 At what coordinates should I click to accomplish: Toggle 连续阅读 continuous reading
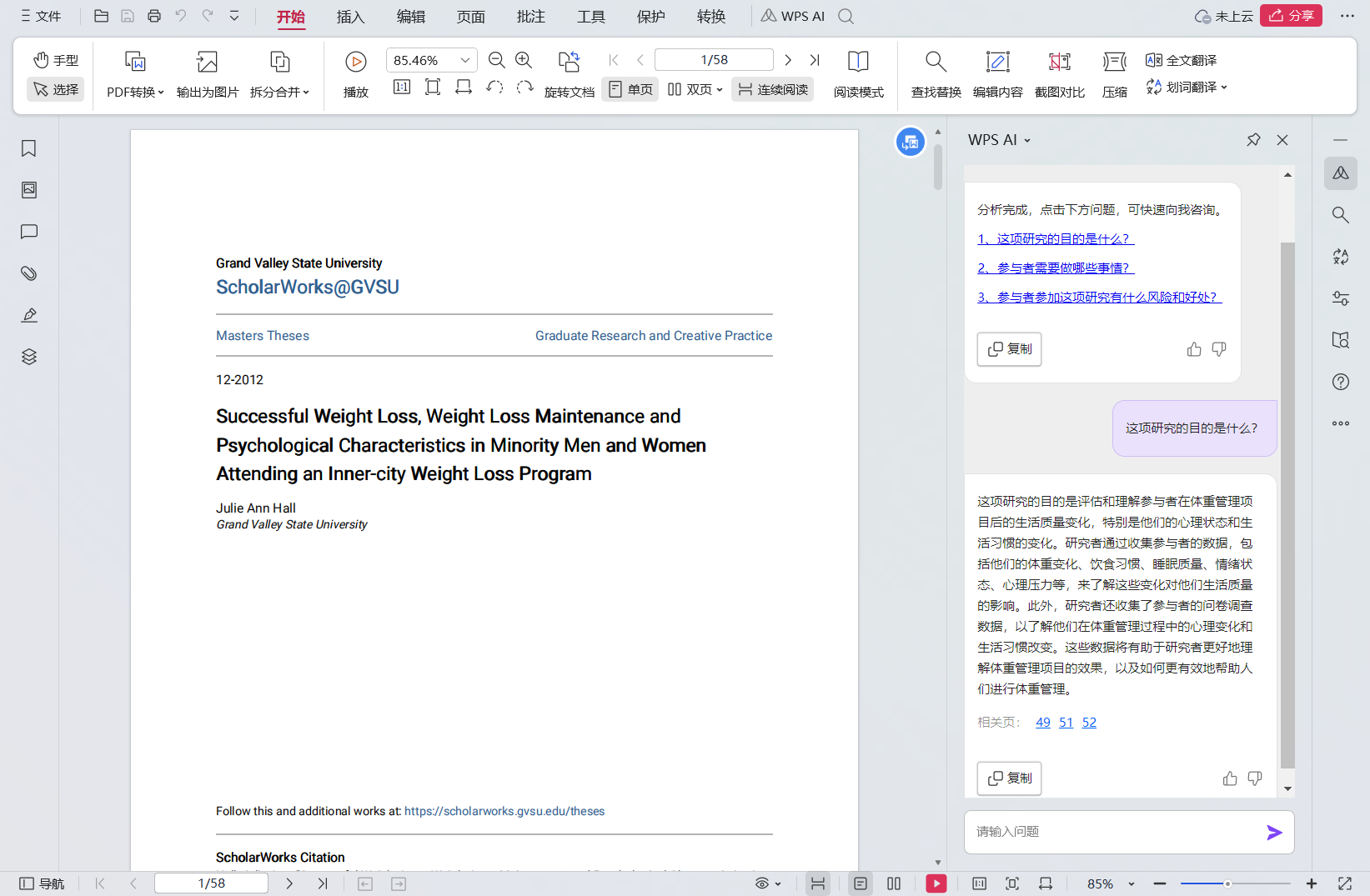pyautogui.click(x=773, y=89)
